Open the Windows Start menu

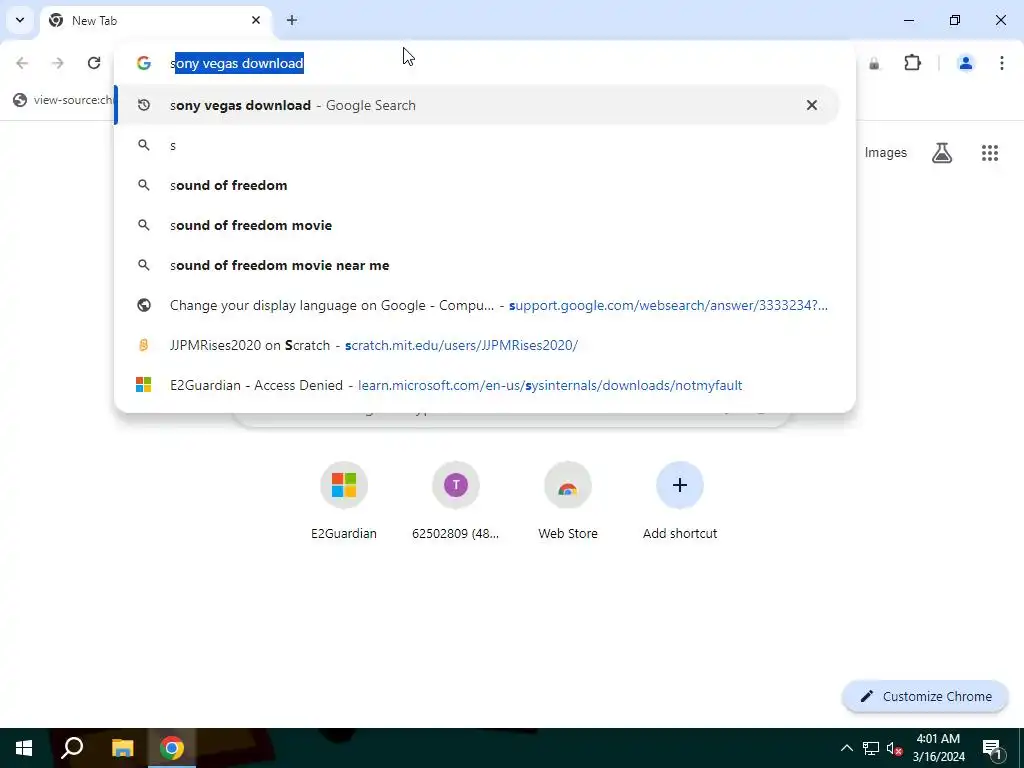point(24,748)
